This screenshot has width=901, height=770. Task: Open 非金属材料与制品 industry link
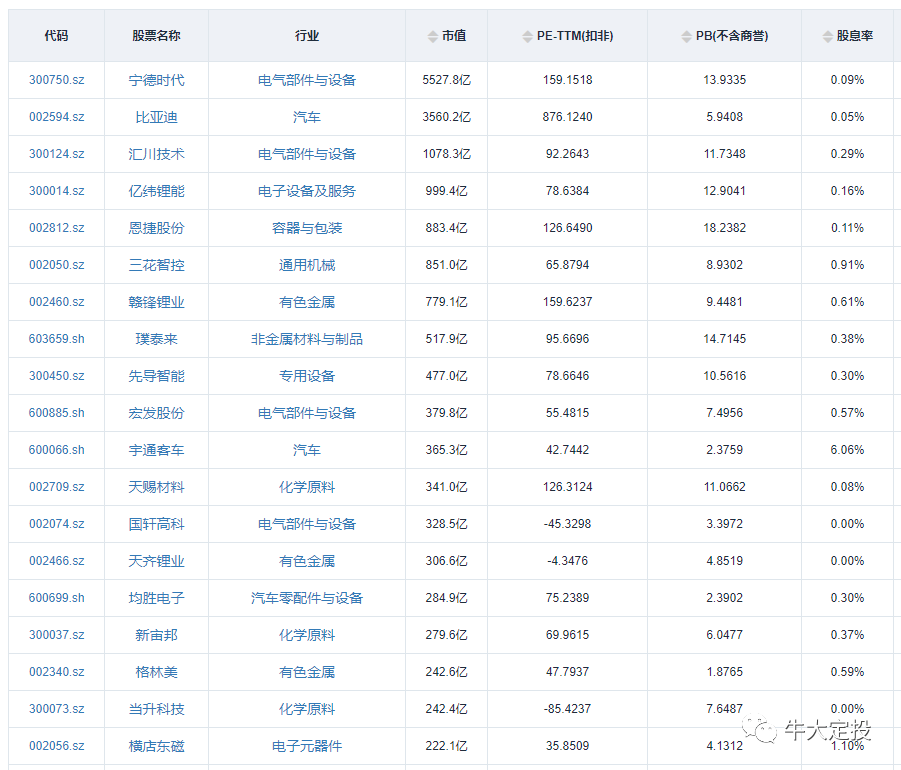click(307, 339)
